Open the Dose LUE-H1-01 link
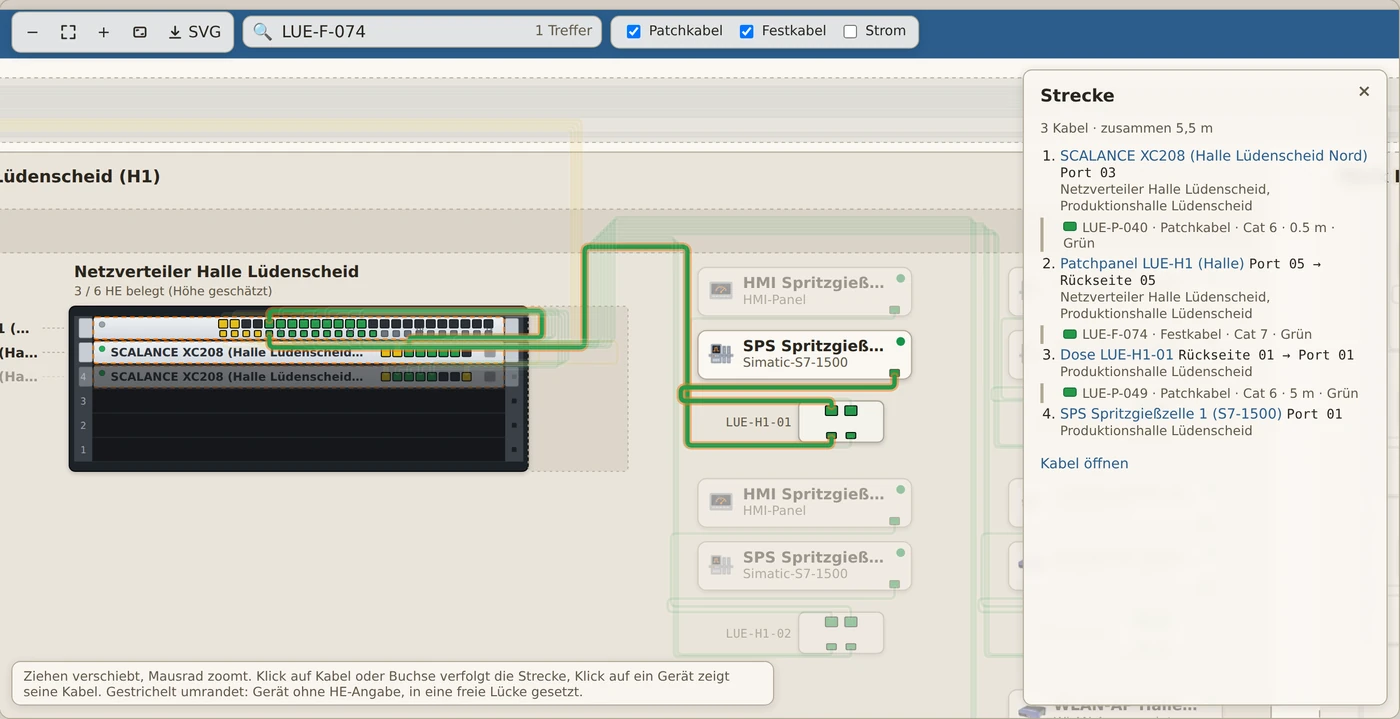Screen dimensions: 1400x719 (x=1117, y=355)
